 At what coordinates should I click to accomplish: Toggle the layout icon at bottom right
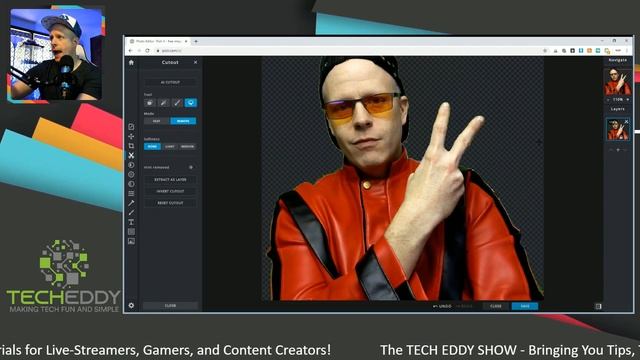coord(598,306)
